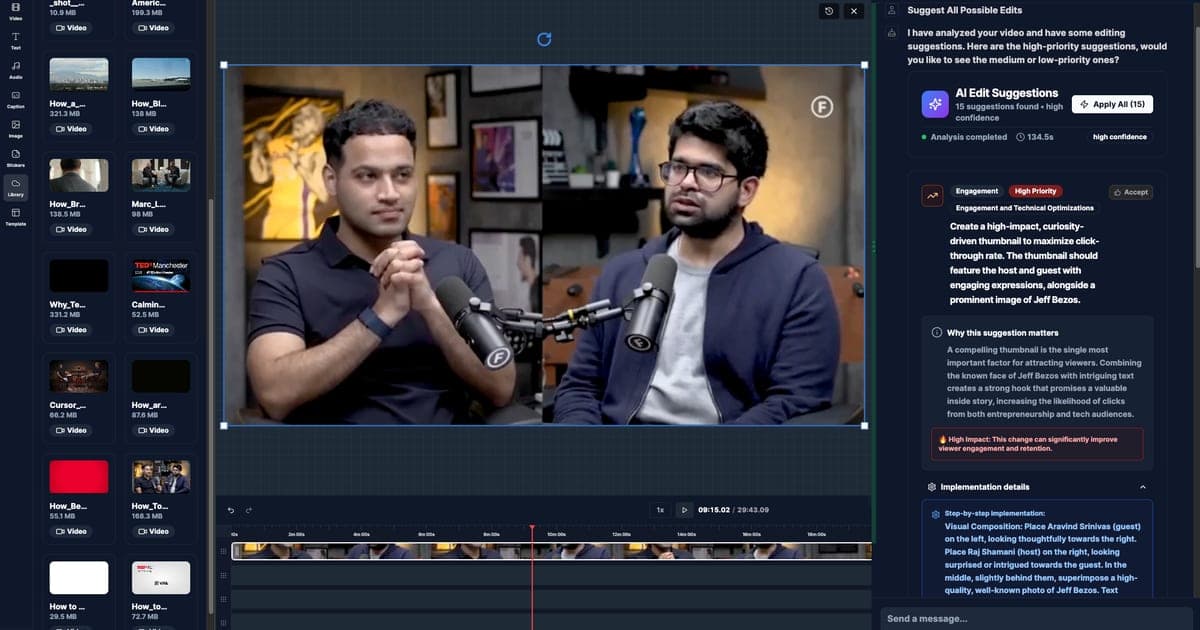The width and height of the screenshot is (1200, 630).
Task: Select the Why_Te... black thumbnail
Action: [x=79, y=276]
